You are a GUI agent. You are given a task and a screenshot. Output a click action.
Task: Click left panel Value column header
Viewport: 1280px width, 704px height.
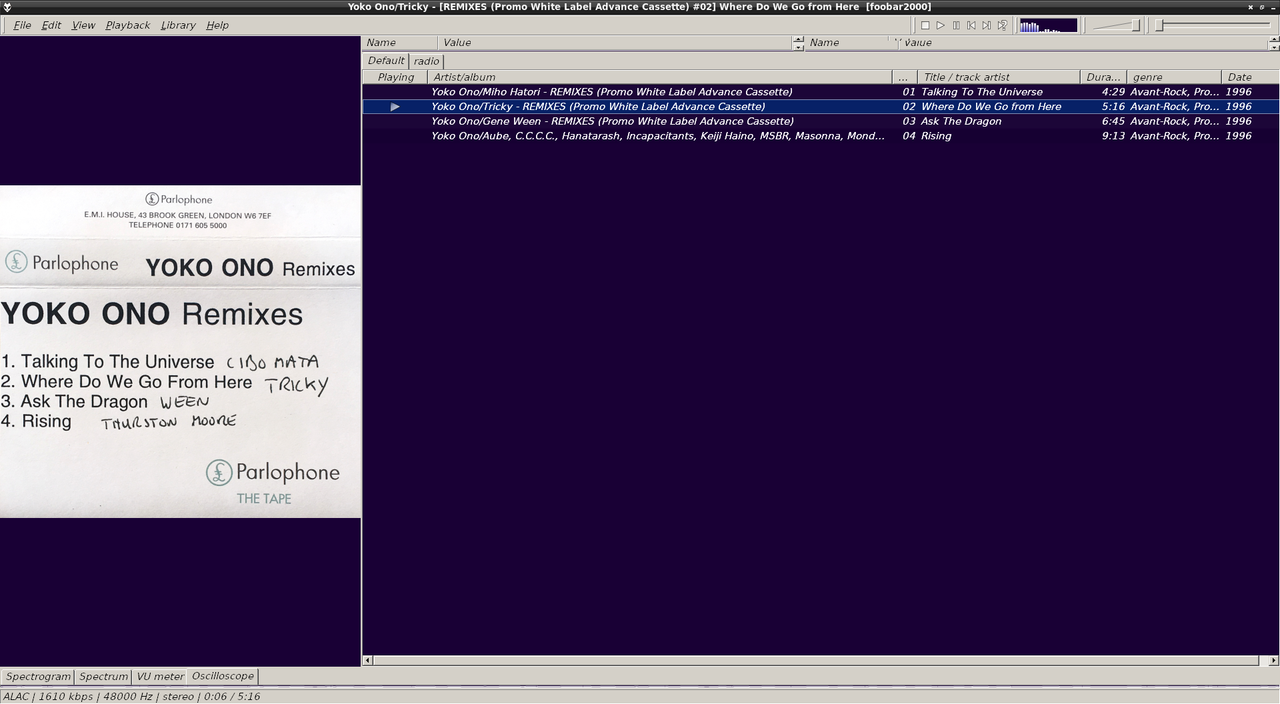(x=615, y=43)
